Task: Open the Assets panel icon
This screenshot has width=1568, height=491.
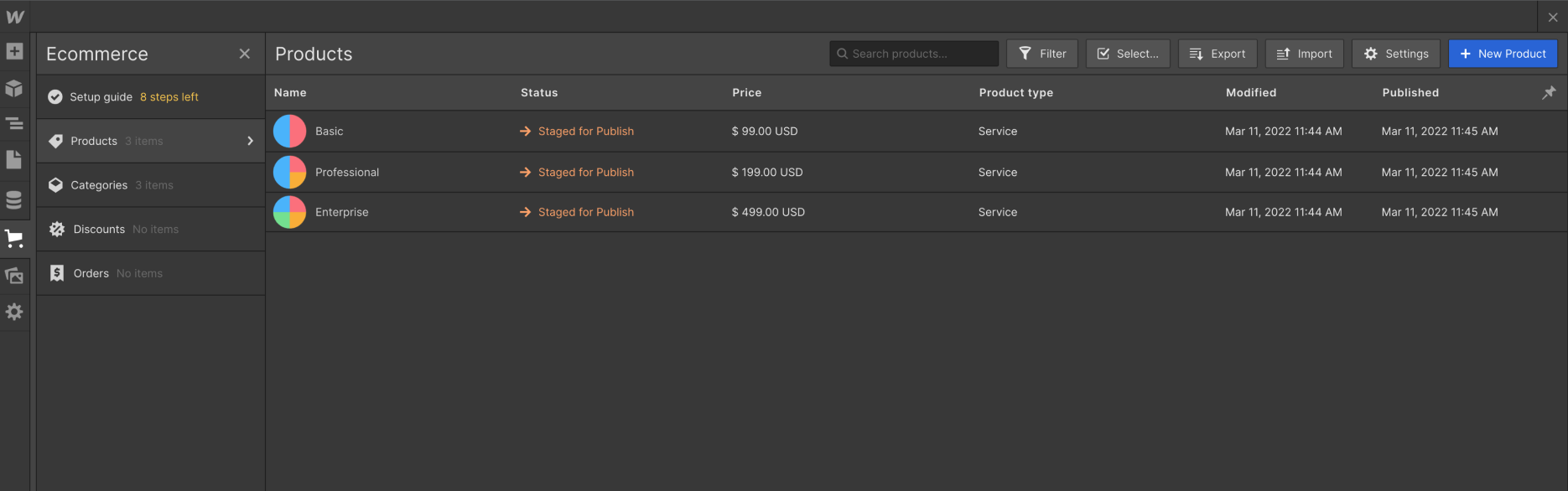Action: point(14,276)
